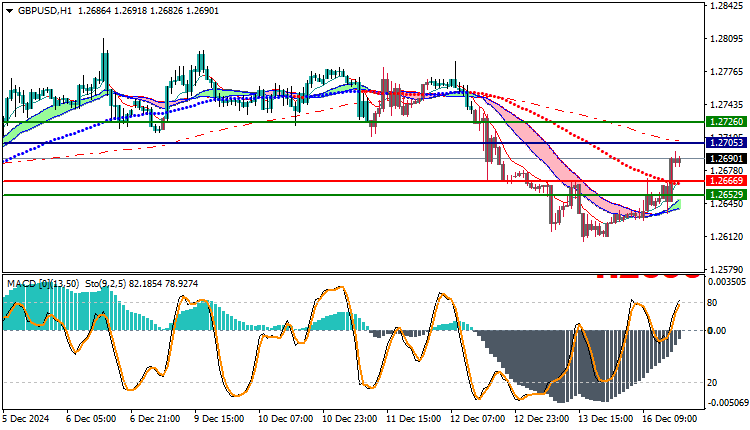750x430 pixels.
Task: Click the Sto(9,2,5) indicator values
Action: pyautogui.click(x=142, y=284)
